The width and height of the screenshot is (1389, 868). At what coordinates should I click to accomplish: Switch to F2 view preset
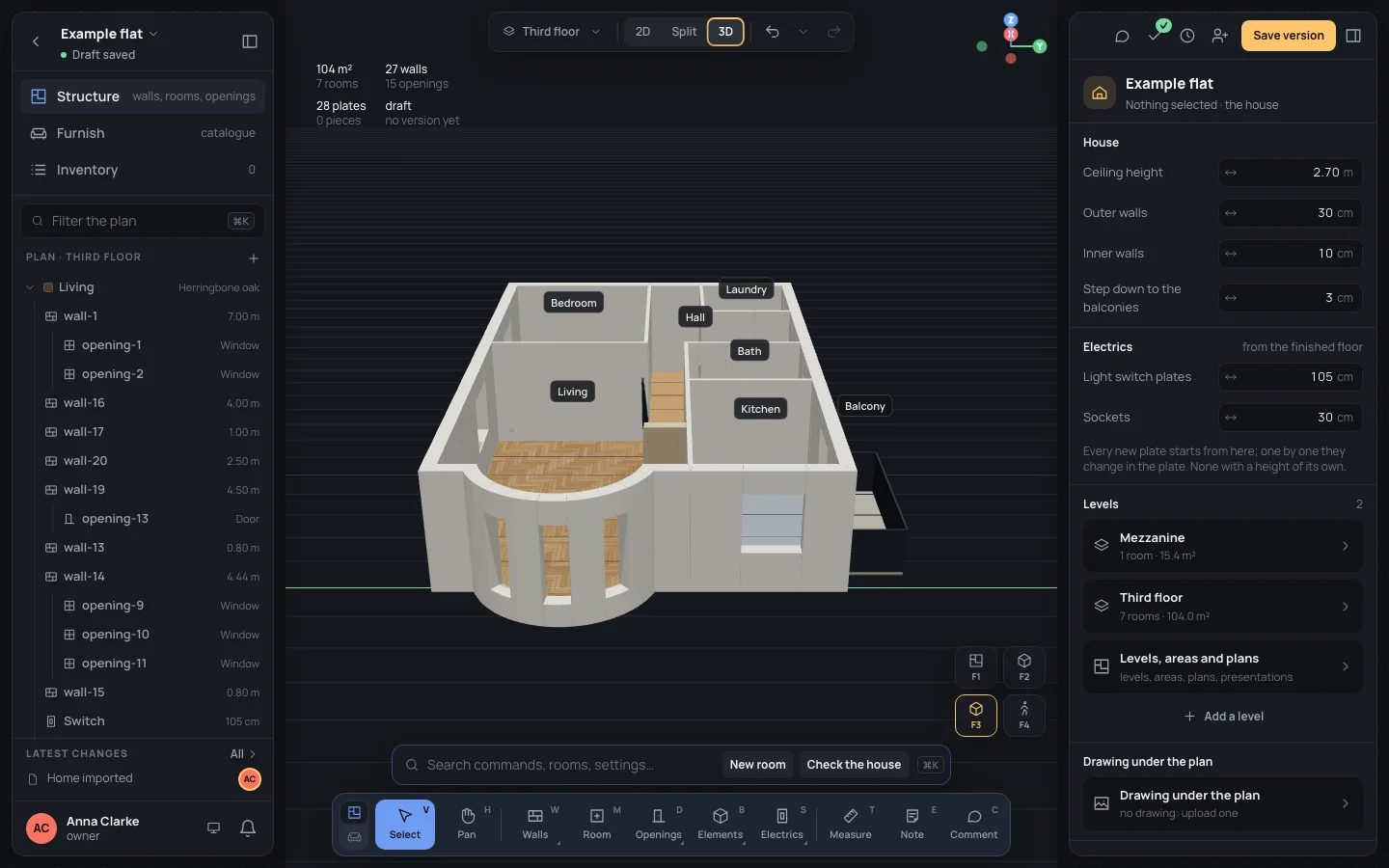(x=1024, y=666)
